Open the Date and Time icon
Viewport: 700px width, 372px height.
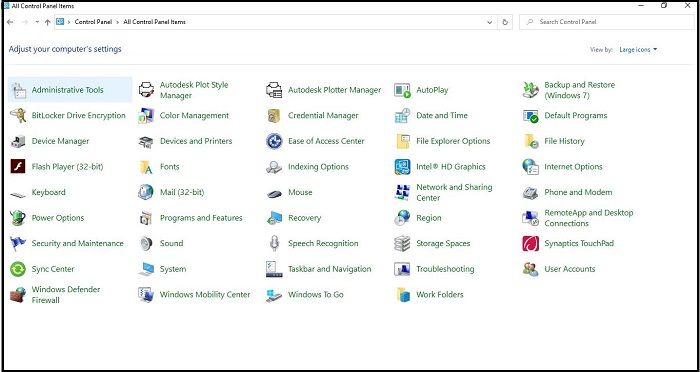coord(402,116)
